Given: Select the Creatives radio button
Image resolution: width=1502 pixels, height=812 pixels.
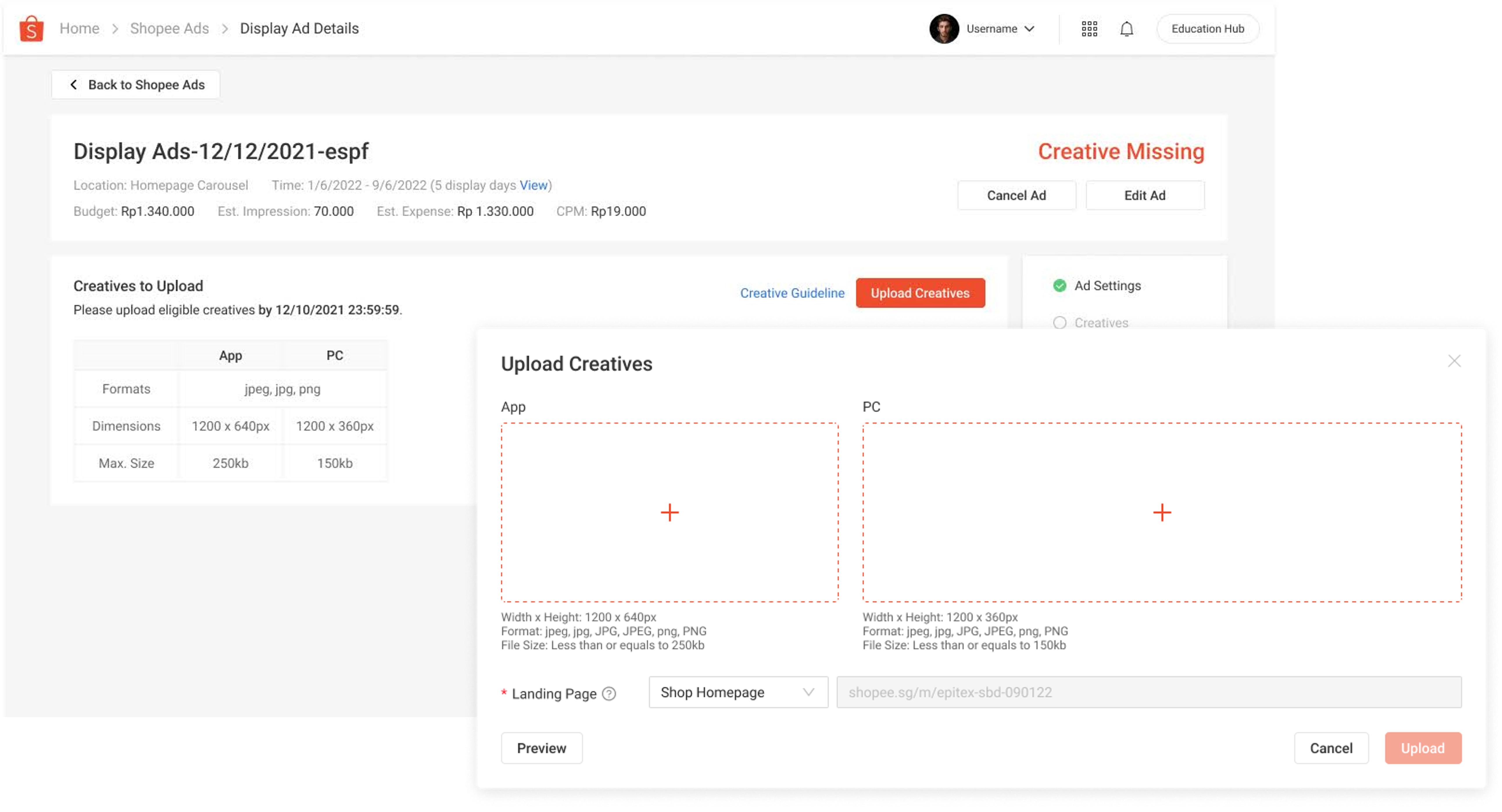Looking at the screenshot, I should point(1059,322).
